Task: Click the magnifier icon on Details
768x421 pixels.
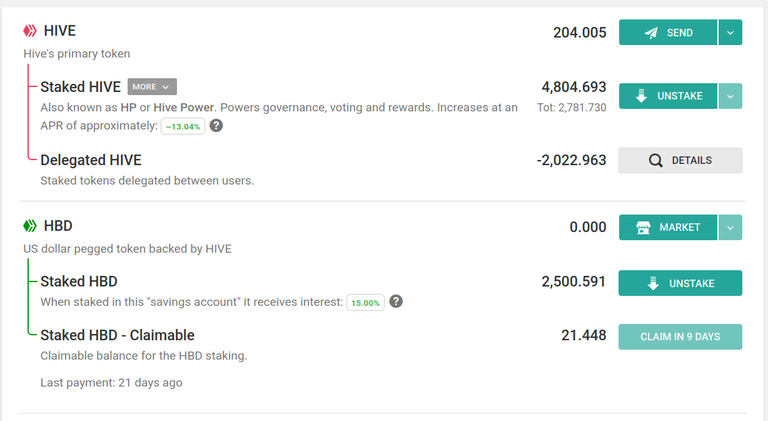Action: point(655,161)
